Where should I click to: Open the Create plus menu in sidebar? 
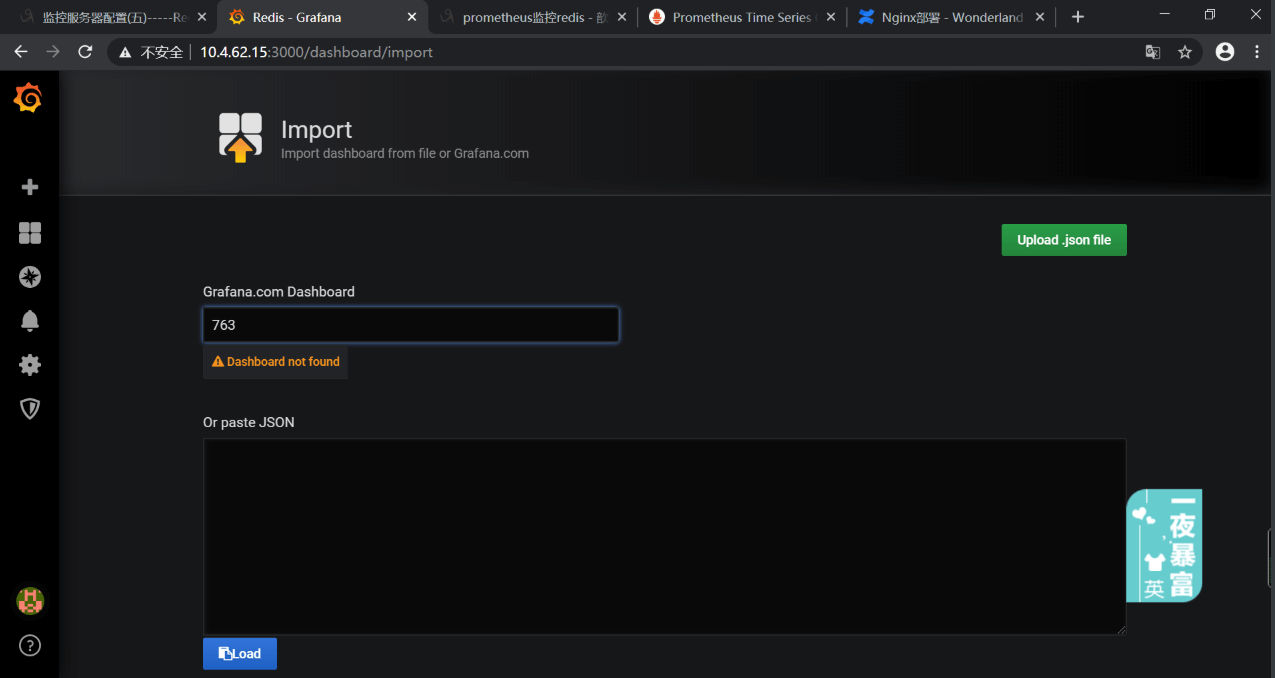coord(30,187)
